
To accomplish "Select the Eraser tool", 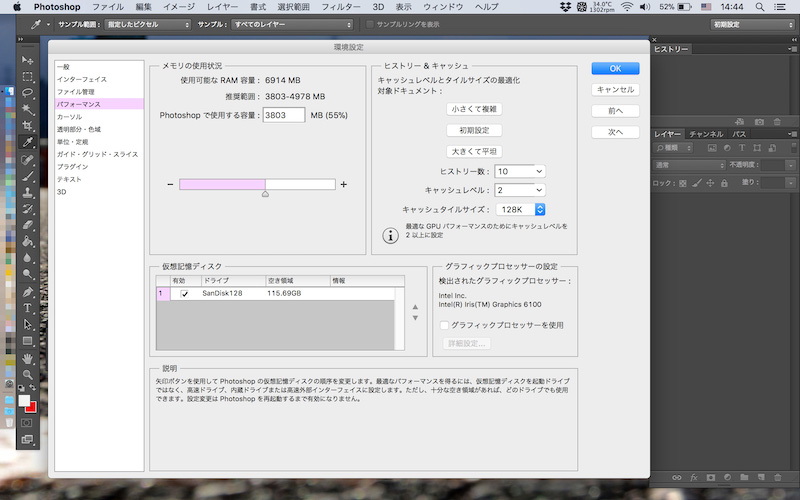I will coord(28,225).
